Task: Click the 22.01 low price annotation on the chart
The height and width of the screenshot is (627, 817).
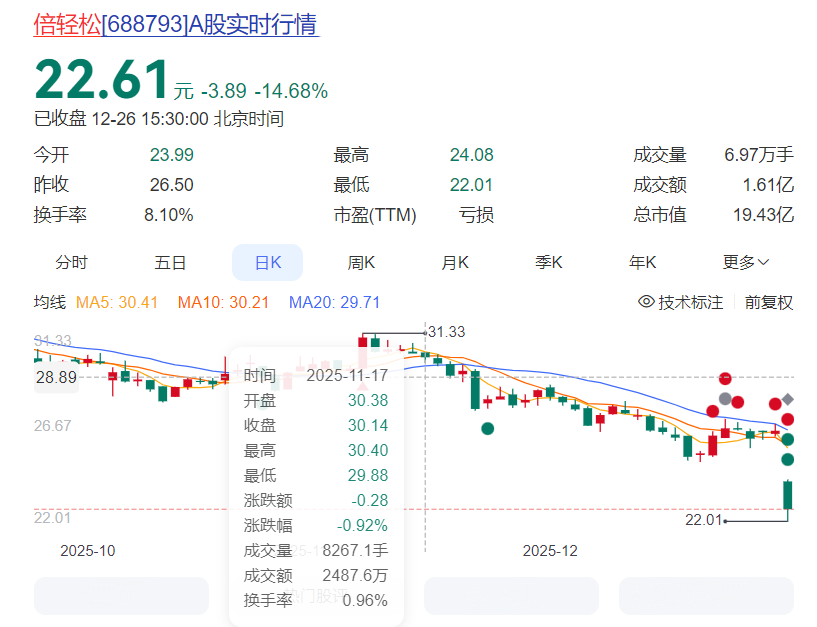Action: tap(703, 520)
